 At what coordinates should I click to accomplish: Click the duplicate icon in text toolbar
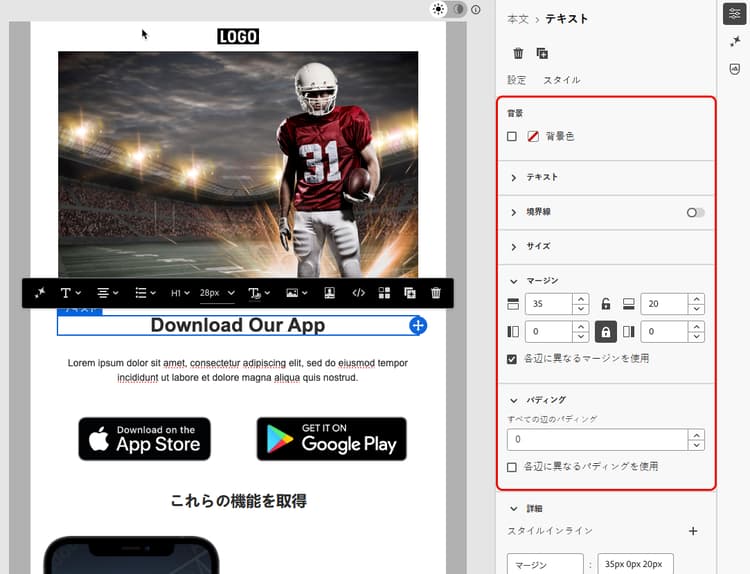coord(410,293)
